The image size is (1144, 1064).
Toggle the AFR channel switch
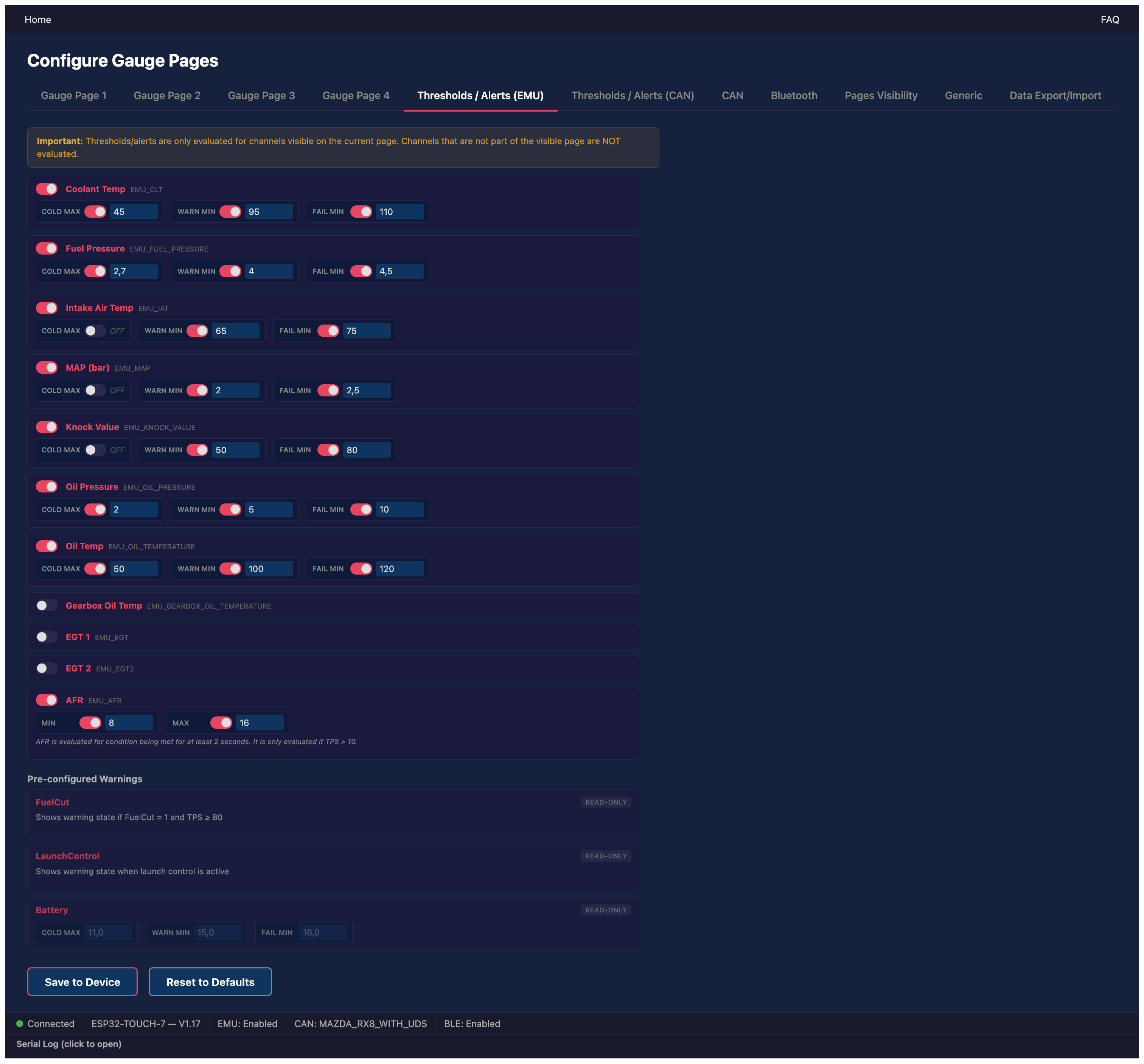point(47,700)
